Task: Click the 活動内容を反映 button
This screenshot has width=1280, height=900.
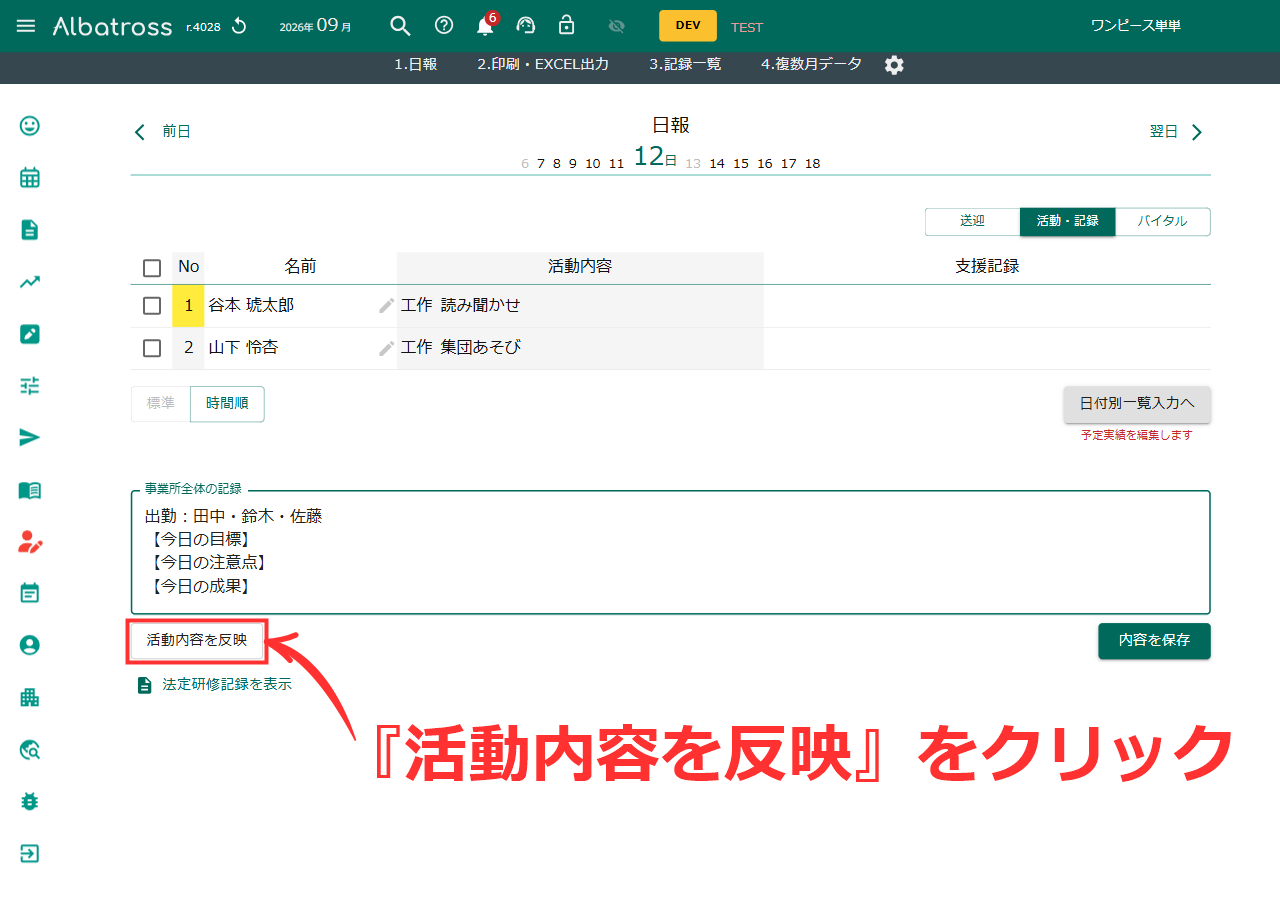Action: click(x=197, y=641)
